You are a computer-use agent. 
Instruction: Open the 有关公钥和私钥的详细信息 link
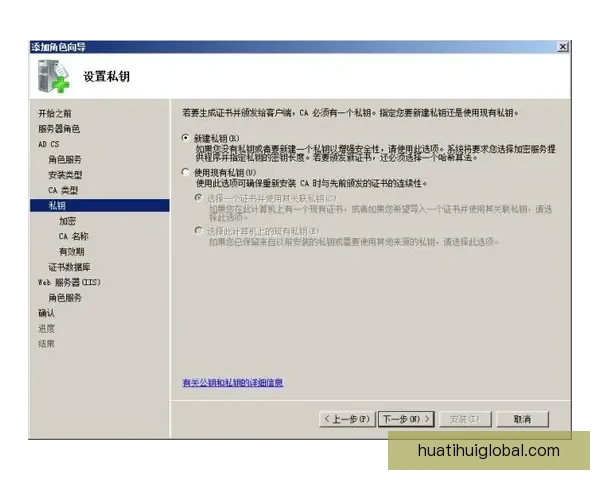(x=233, y=382)
